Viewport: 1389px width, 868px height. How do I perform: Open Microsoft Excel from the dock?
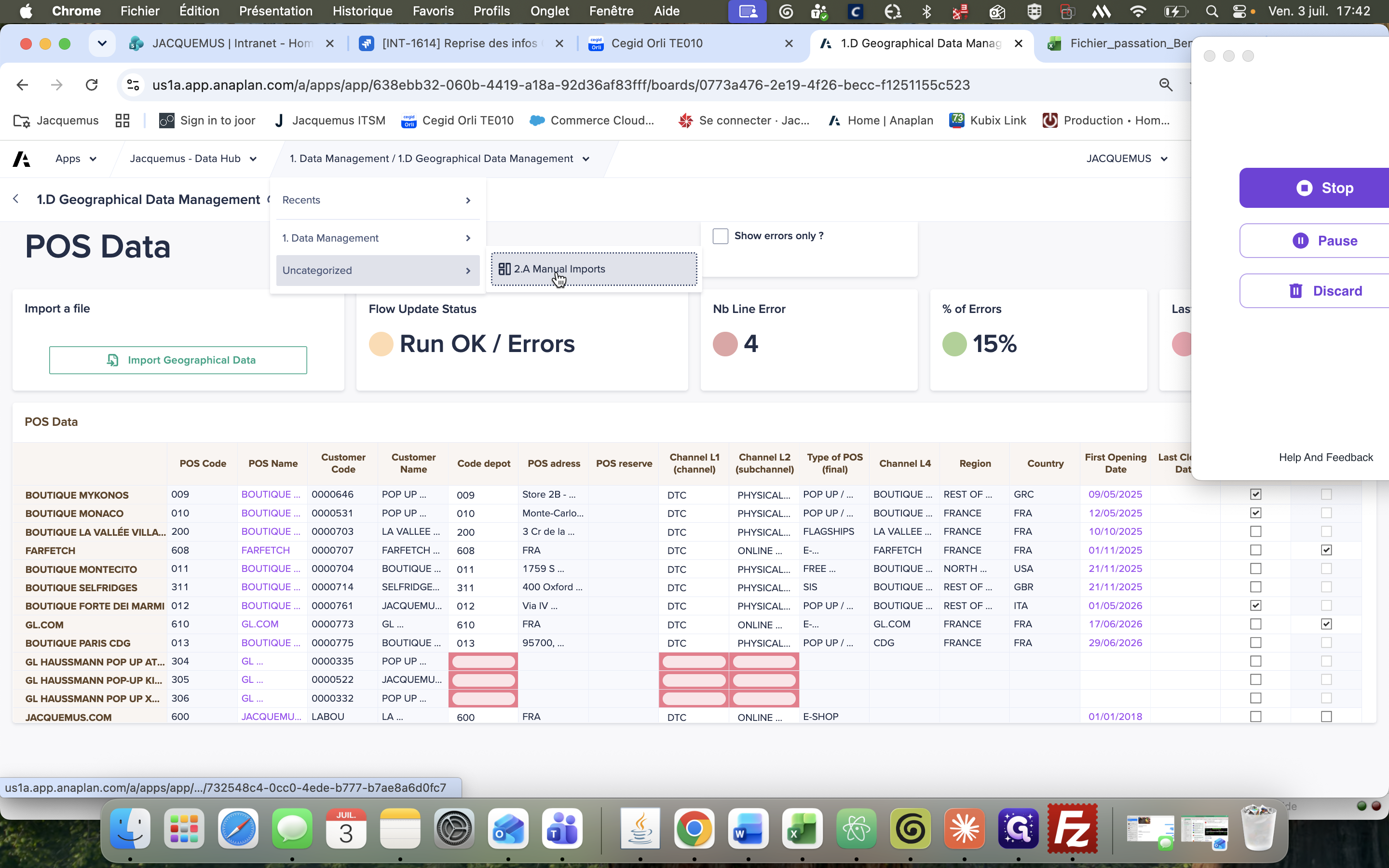(802, 829)
